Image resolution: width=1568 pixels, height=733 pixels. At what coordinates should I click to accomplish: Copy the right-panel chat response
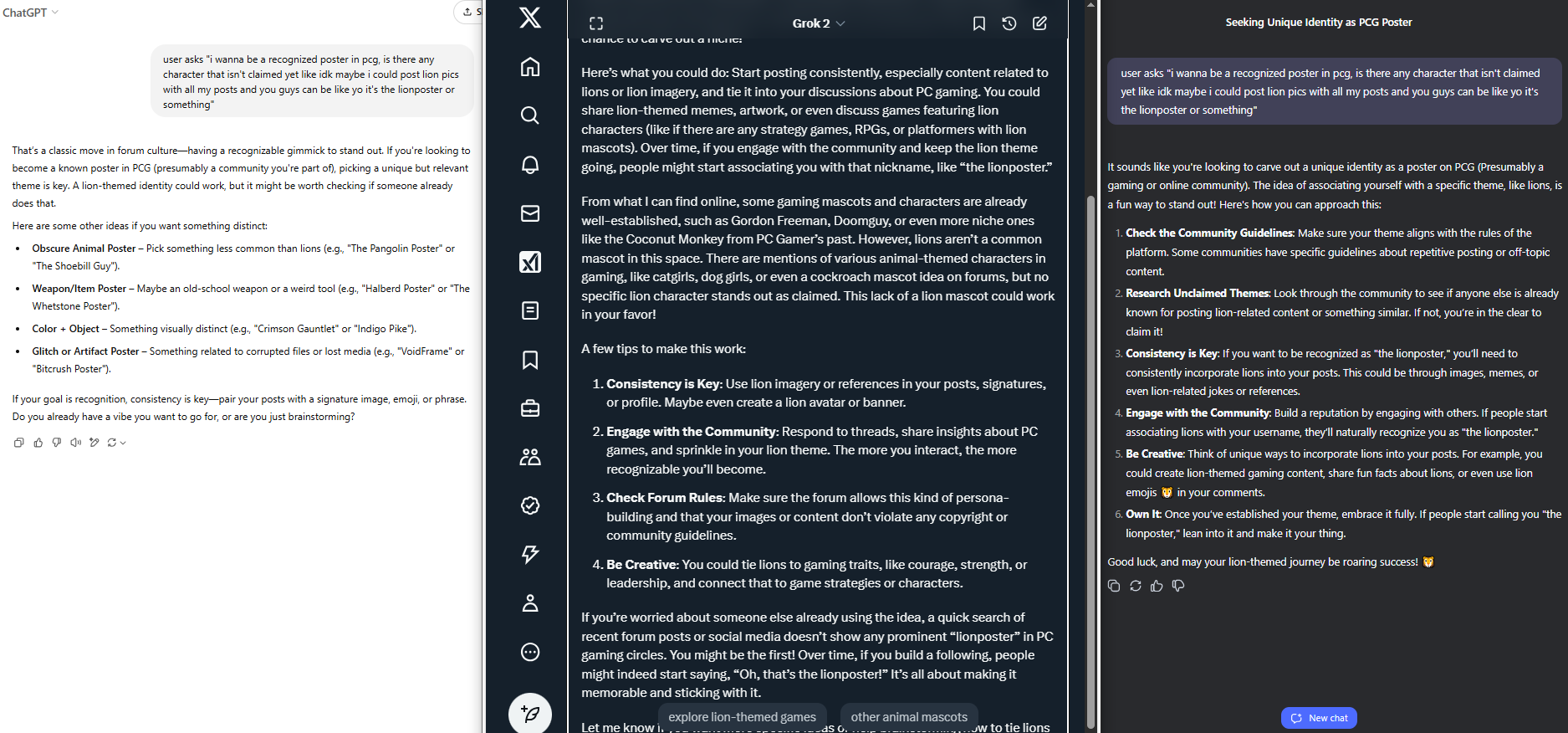(x=1114, y=586)
